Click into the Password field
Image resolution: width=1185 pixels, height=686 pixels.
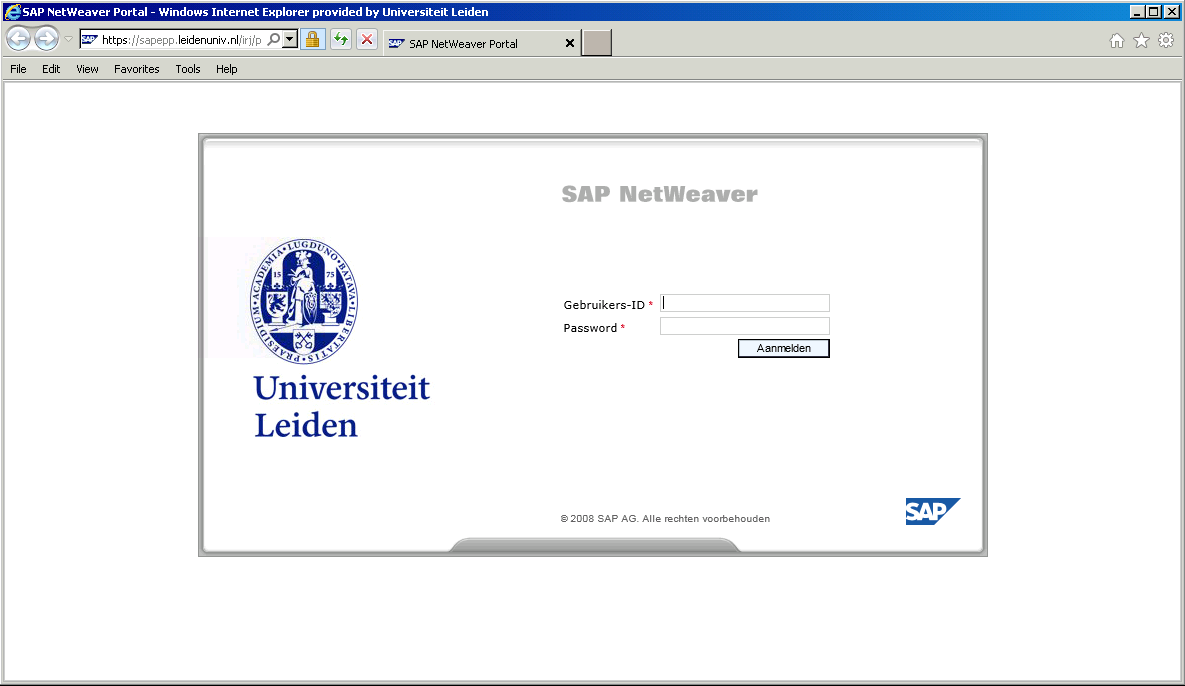pyautogui.click(x=745, y=326)
